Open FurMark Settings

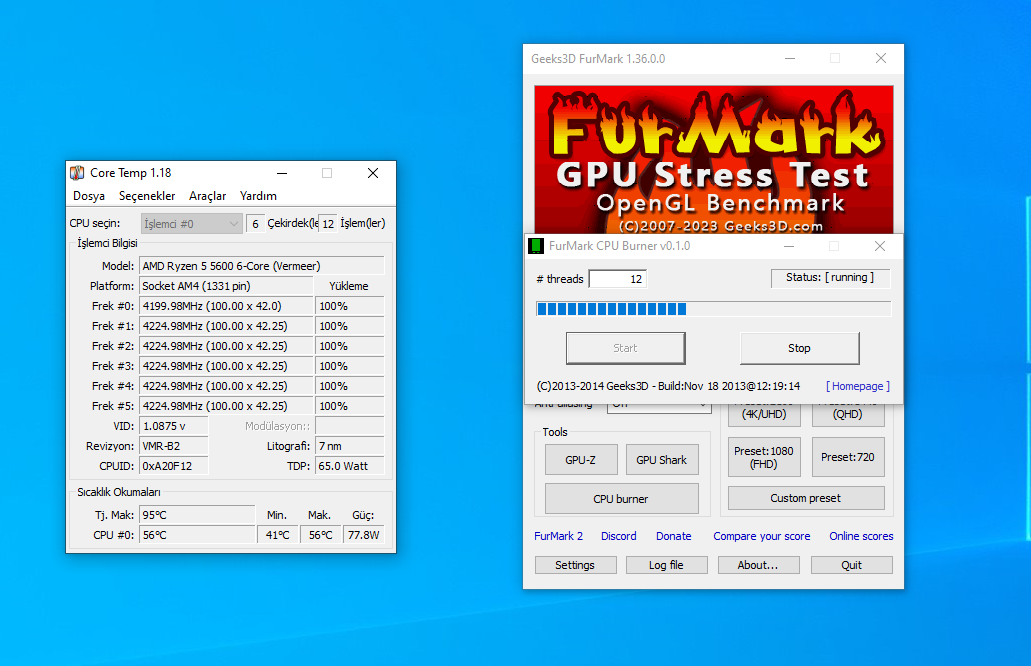tap(575, 565)
